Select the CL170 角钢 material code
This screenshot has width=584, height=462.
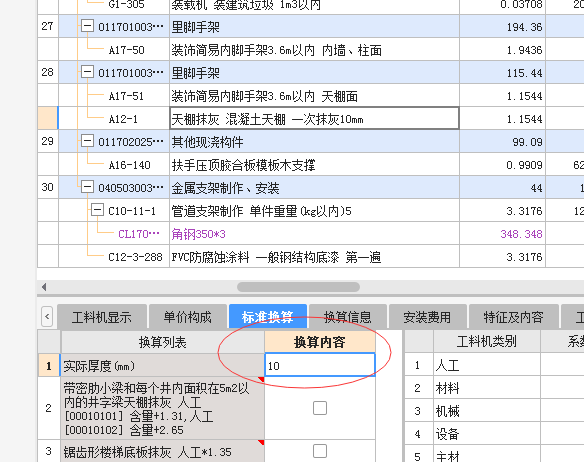(139, 234)
